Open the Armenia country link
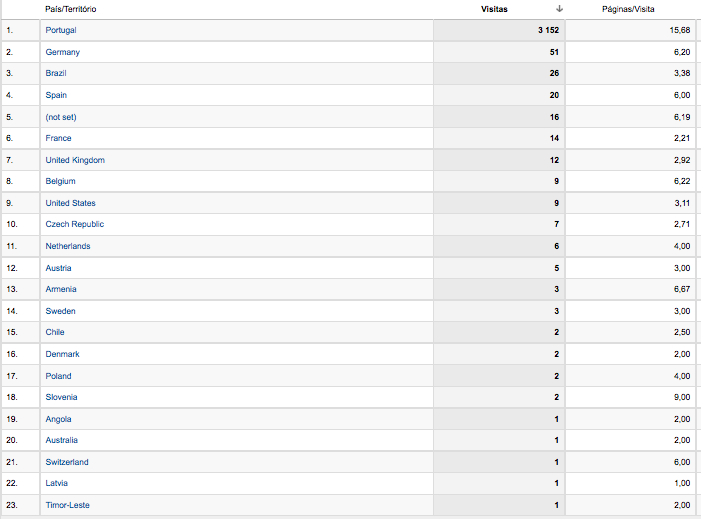The width and height of the screenshot is (701, 519). pyautogui.click(x=61, y=289)
